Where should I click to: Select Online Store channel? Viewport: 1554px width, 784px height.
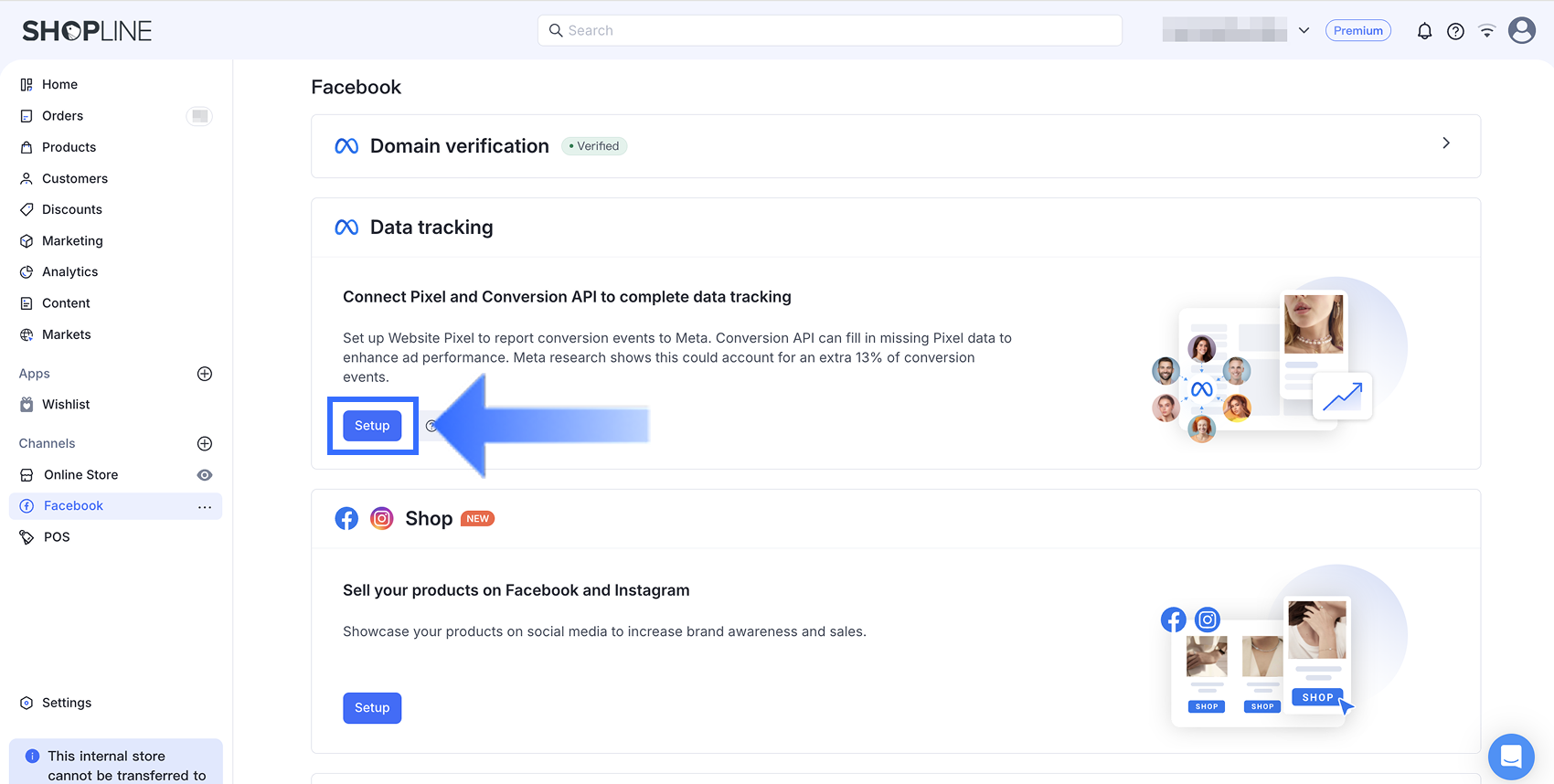click(x=80, y=475)
